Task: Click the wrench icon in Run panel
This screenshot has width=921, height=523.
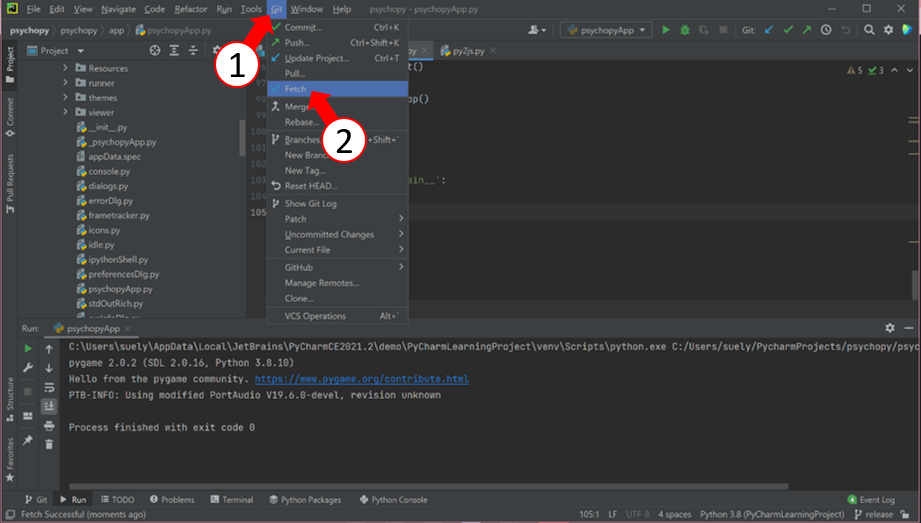Action: [x=28, y=368]
